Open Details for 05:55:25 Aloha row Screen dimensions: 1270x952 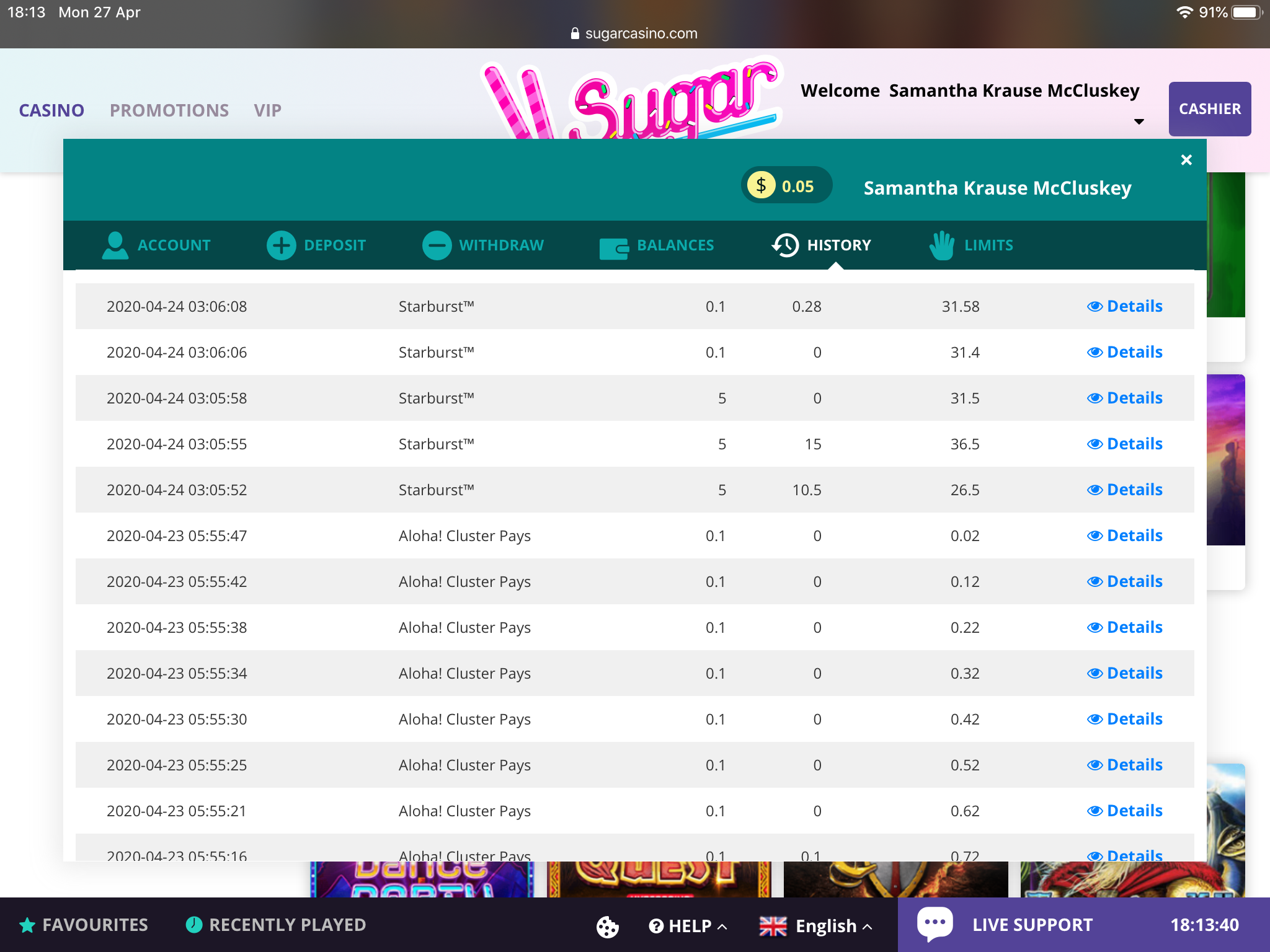tap(1125, 765)
